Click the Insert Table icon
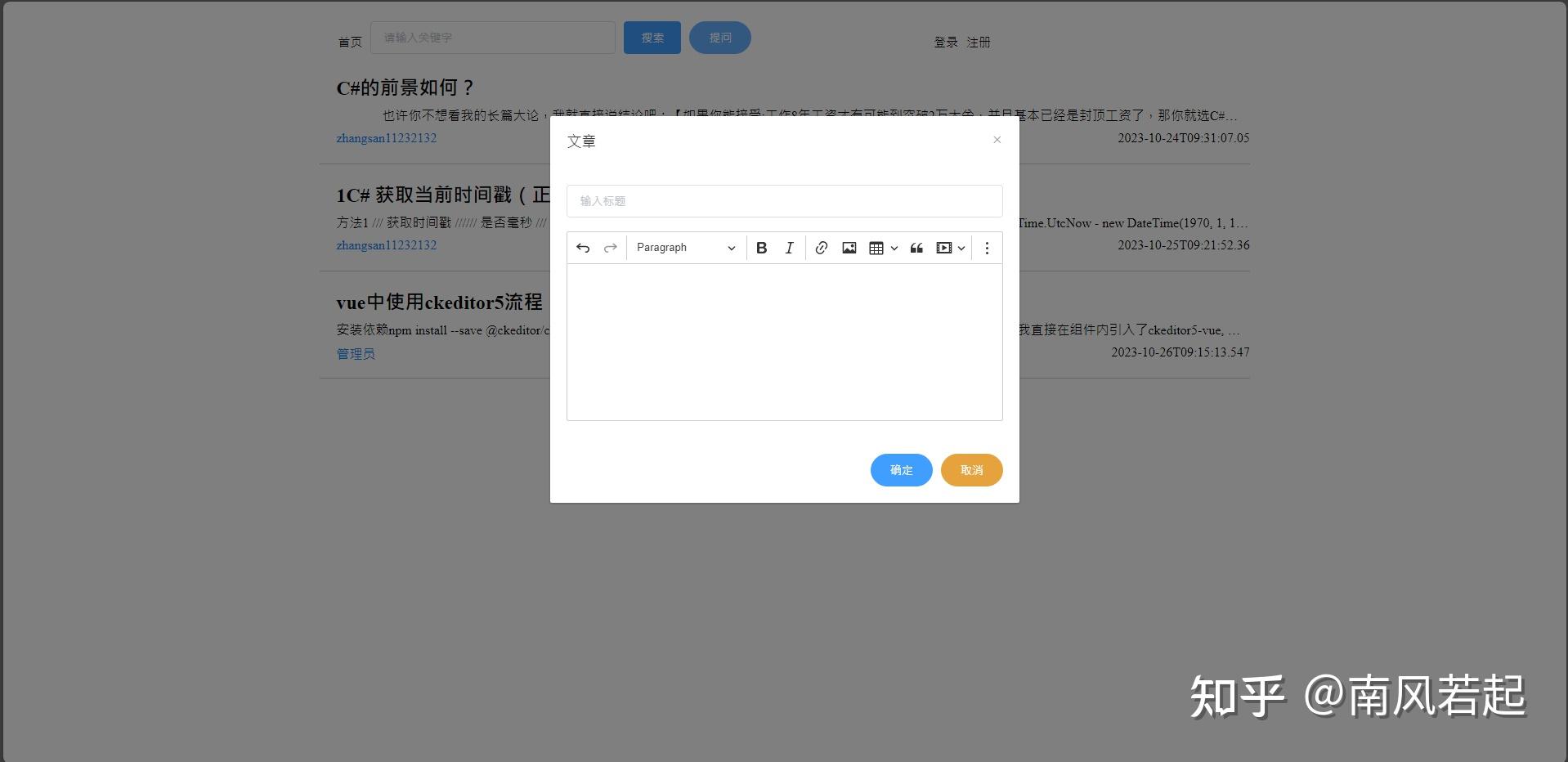 pyautogui.click(x=876, y=247)
